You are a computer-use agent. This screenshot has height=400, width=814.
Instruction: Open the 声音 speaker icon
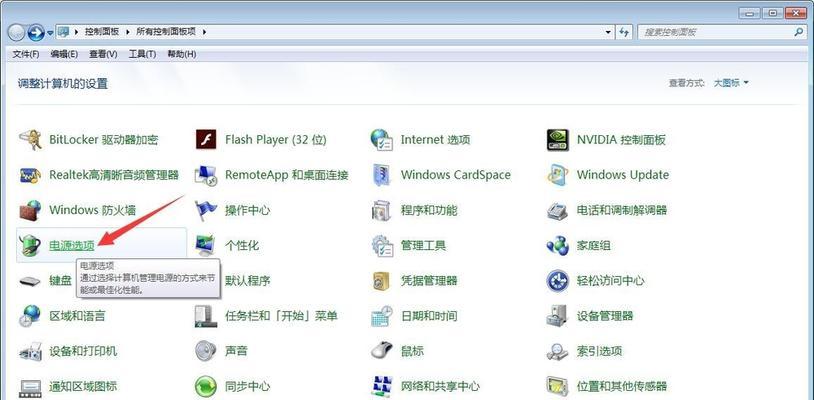(x=206, y=351)
